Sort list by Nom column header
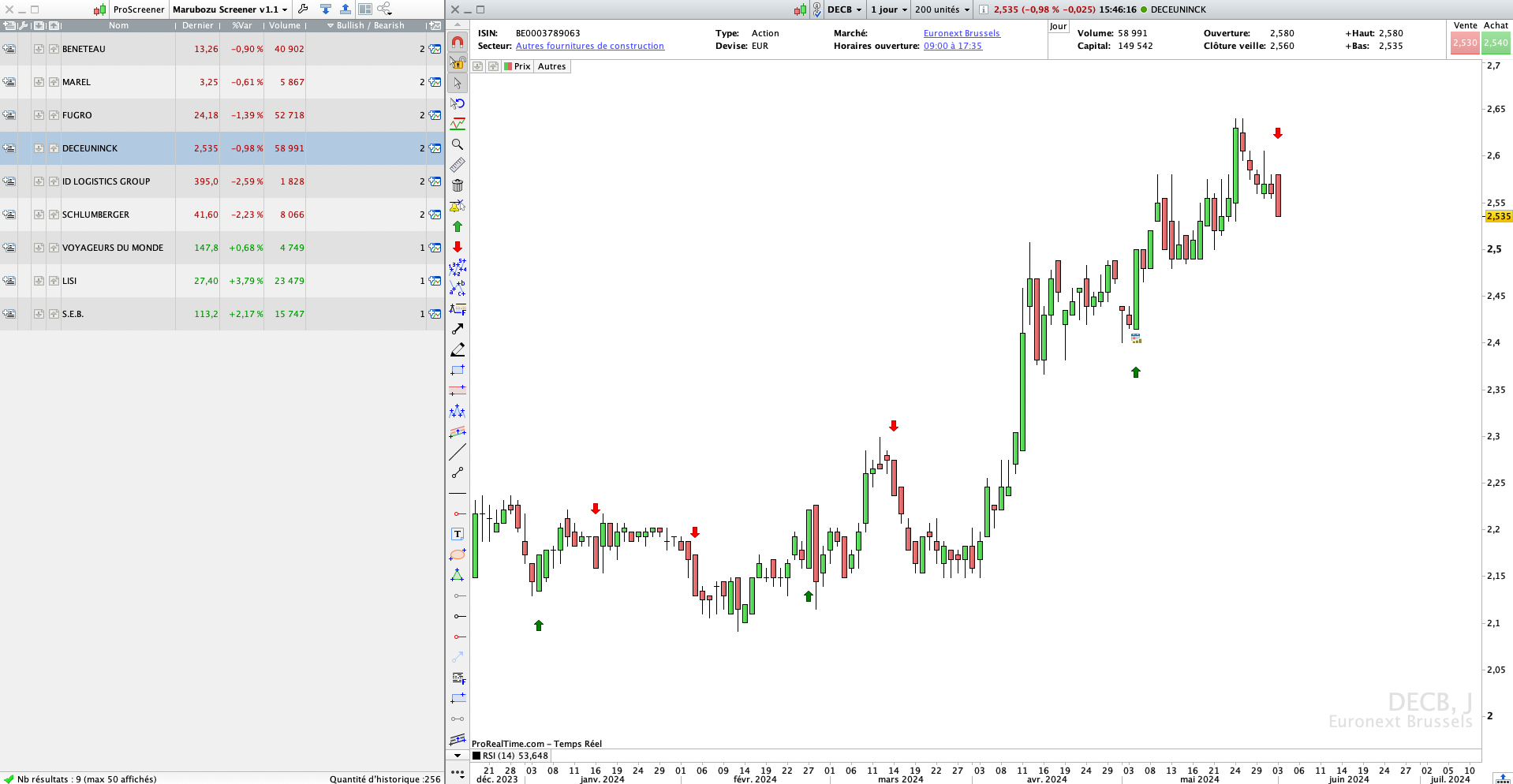This screenshot has height=784, width=1513. click(118, 25)
